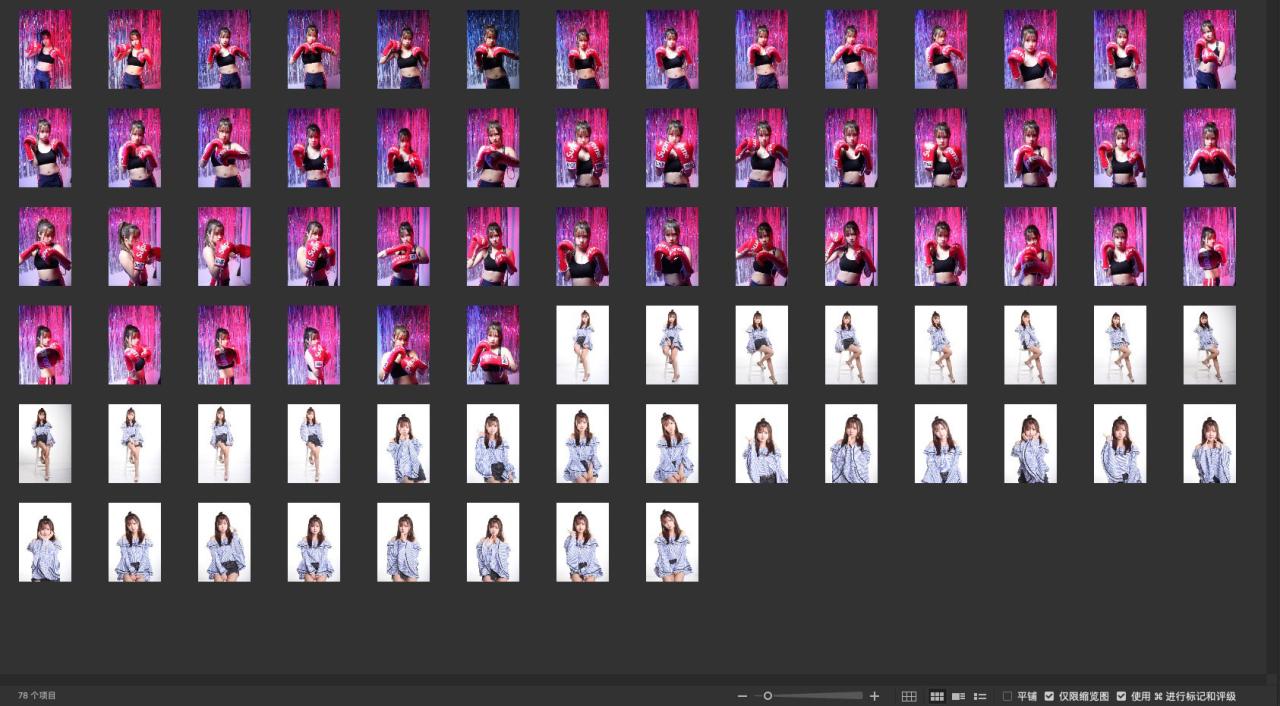Toggle the 使用 ⌘ 进行标记和评级 checkbox
Viewport: 1280px width, 706px height.
point(1121,696)
